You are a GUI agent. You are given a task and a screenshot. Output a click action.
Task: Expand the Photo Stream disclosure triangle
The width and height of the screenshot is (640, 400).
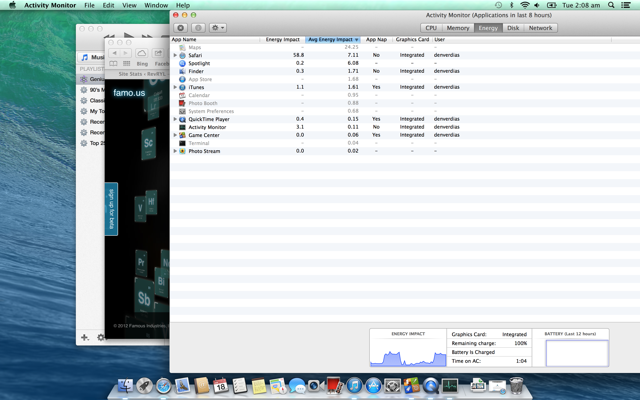tap(176, 151)
